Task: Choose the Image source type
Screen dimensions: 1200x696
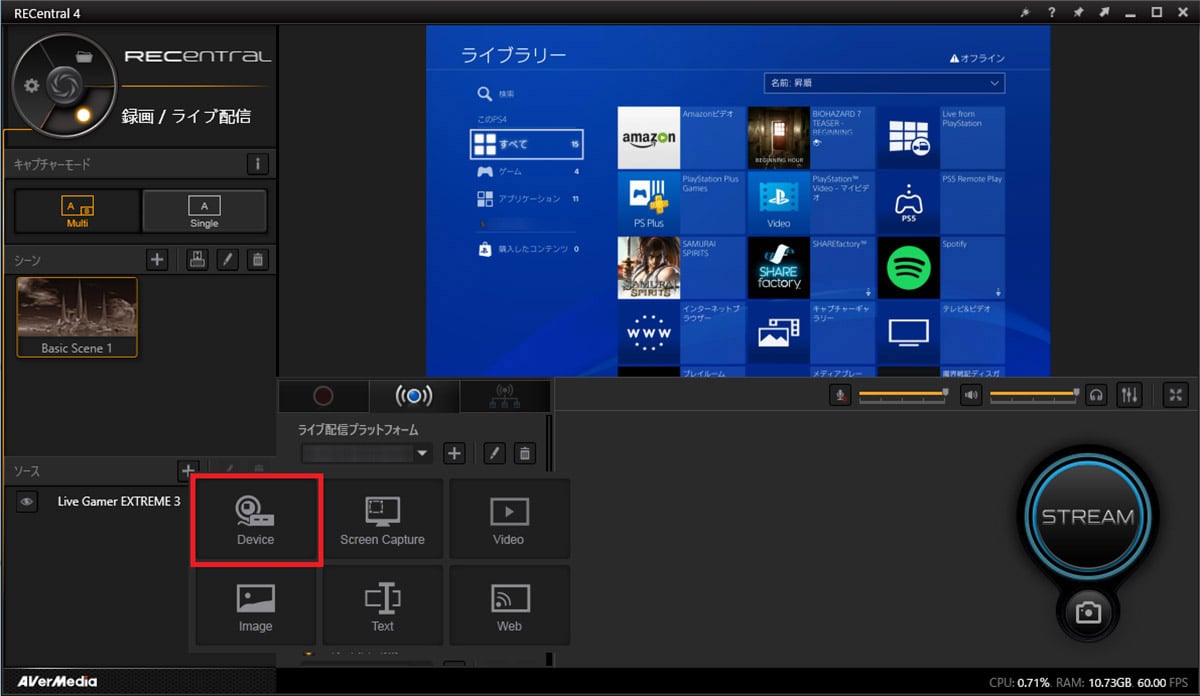Action: [x=255, y=605]
